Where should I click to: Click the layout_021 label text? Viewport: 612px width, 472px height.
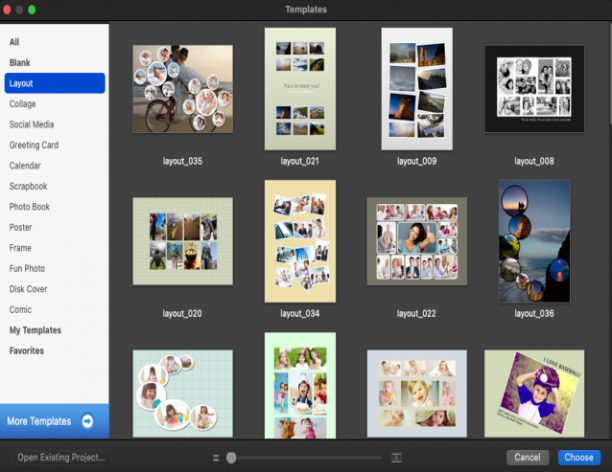[300, 161]
